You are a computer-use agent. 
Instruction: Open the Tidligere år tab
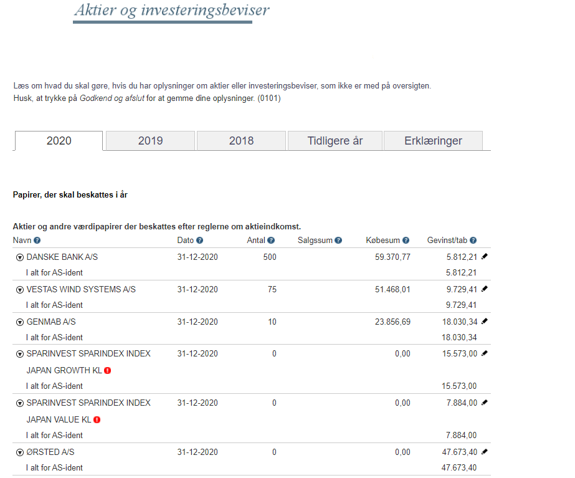[335, 141]
